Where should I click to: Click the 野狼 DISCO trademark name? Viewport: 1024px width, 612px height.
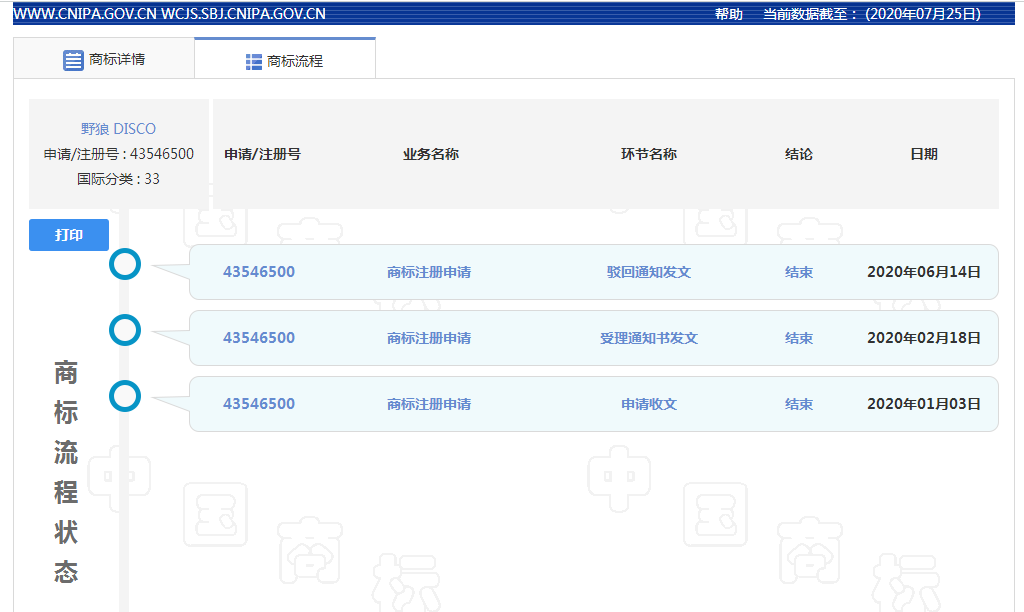pyautogui.click(x=118, y=129)
